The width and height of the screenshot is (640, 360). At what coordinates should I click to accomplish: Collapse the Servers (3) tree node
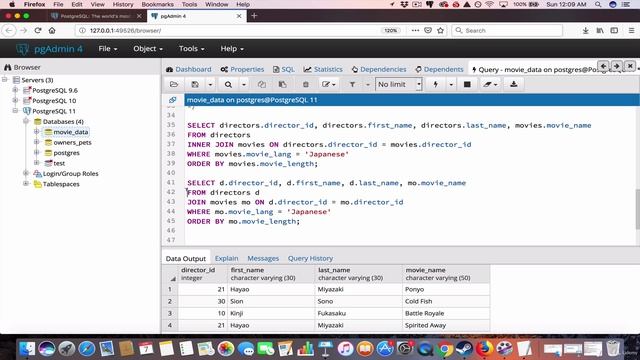(5, 80)
